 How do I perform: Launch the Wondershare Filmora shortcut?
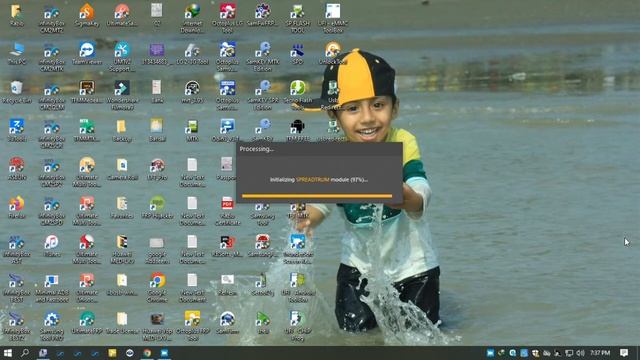click(x=122, y=95)
